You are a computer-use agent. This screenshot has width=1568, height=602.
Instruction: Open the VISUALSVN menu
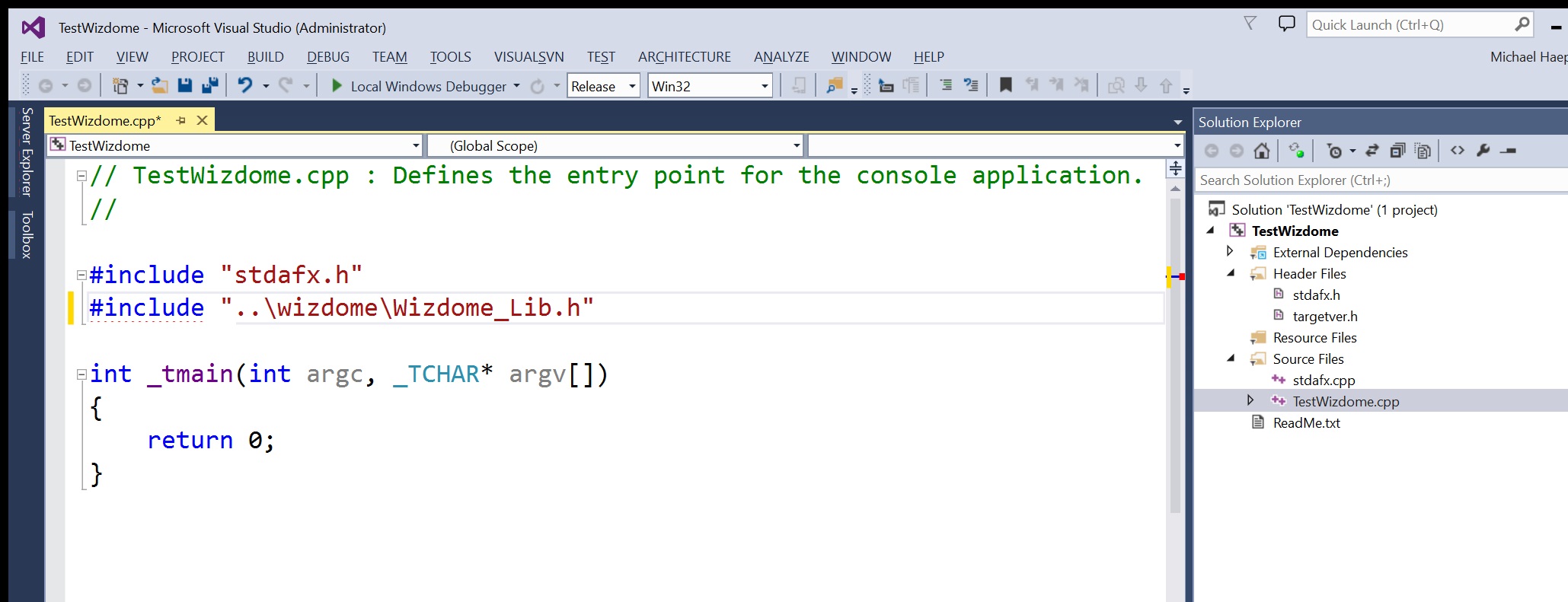pos(529,57)
